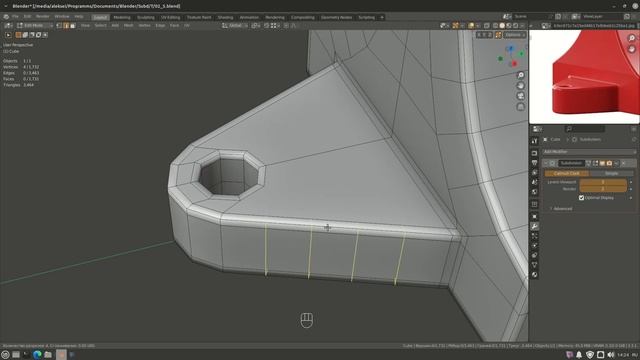Open the Modifier properties wrench tab
This screenshot has height=360, width=640.
[x=534, y=226]
